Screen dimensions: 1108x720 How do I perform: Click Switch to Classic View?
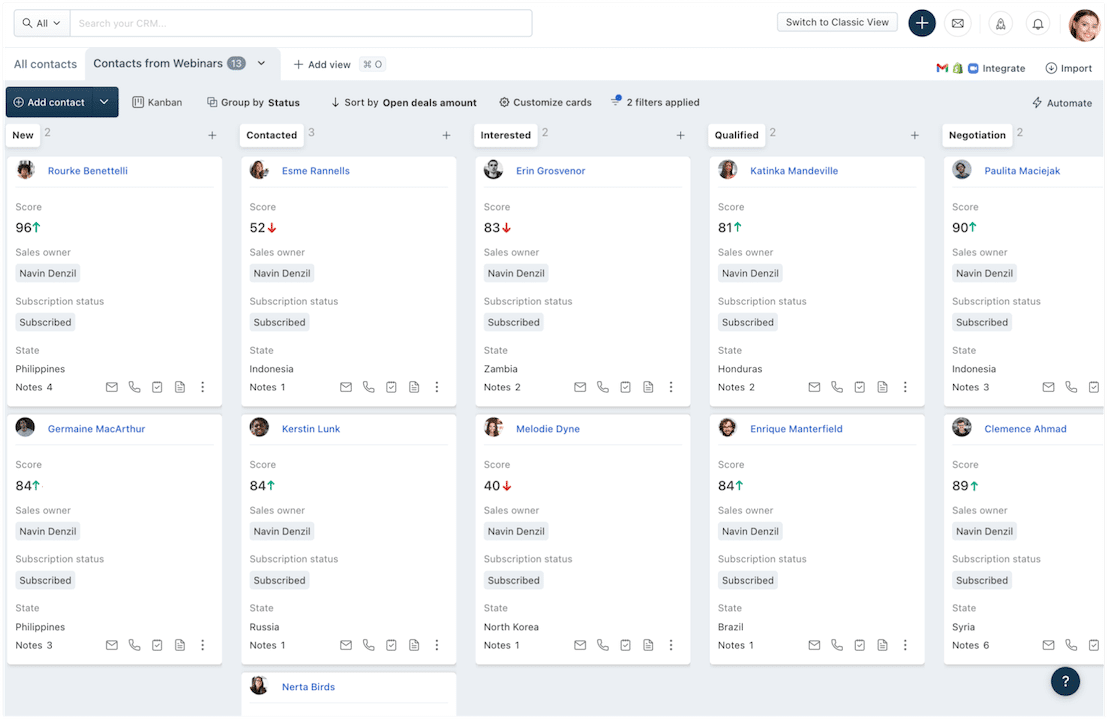(837, 22)
